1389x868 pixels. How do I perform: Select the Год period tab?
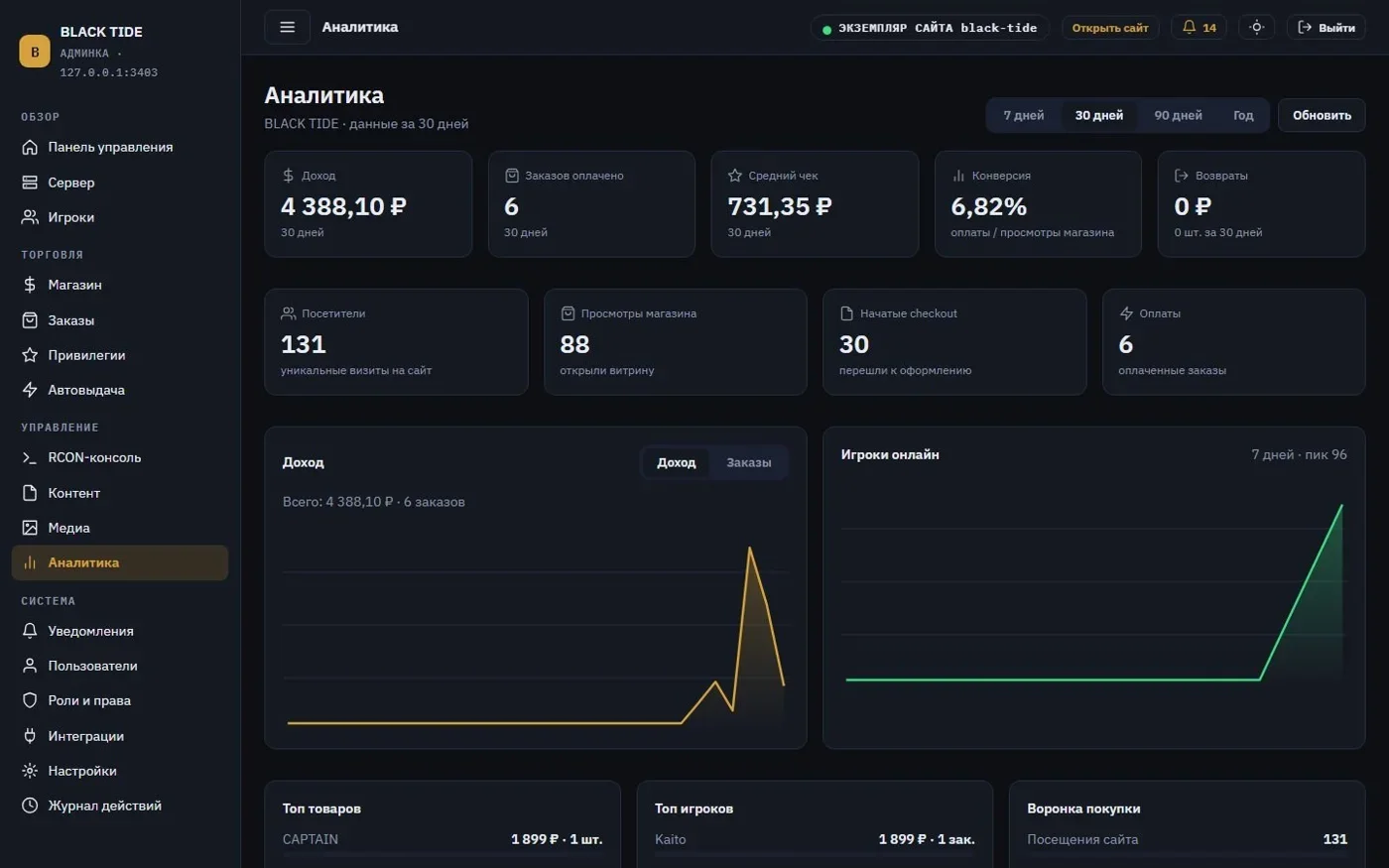(1243, 115)
